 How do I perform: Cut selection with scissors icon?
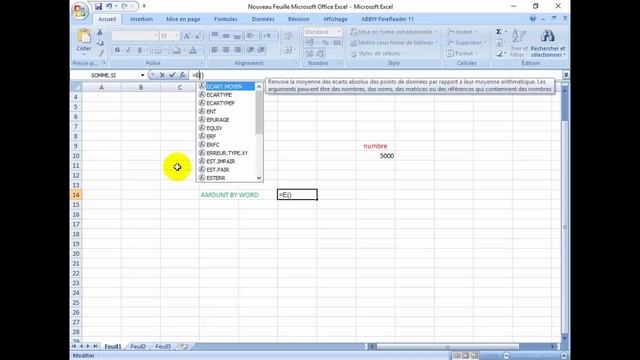[100, 32]
